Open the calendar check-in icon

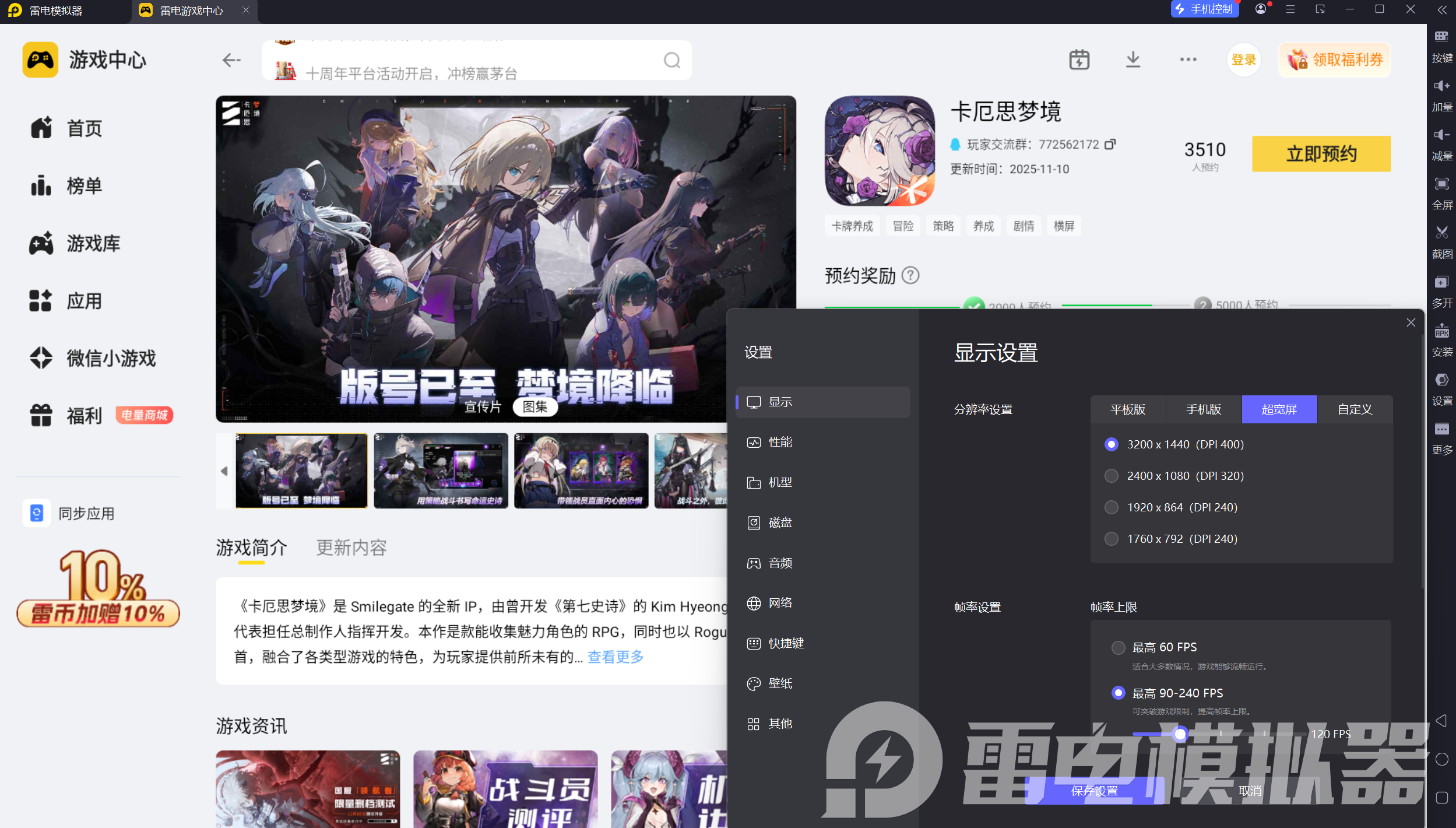point(1079,59)
